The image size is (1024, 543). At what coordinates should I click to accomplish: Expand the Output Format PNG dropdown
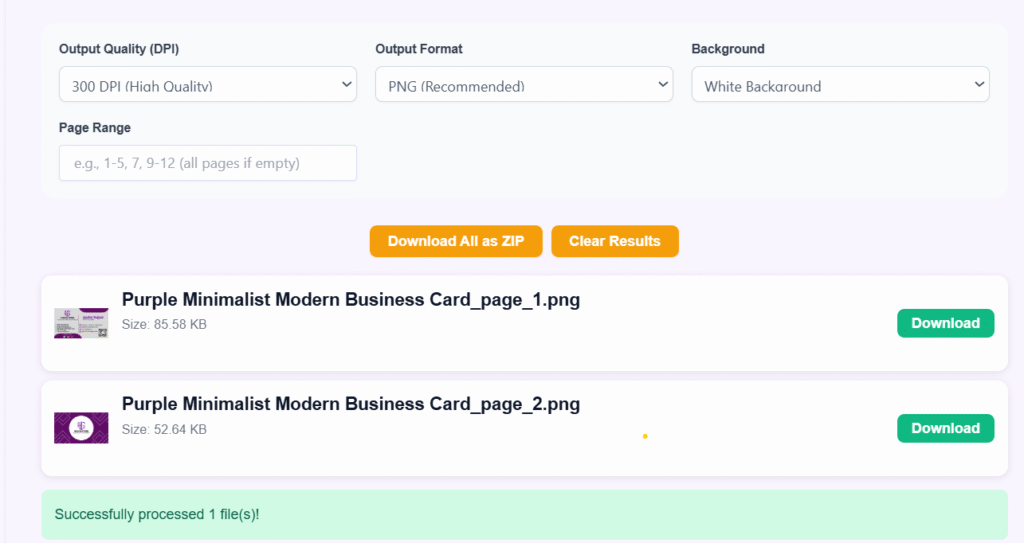tap(523, 85)
